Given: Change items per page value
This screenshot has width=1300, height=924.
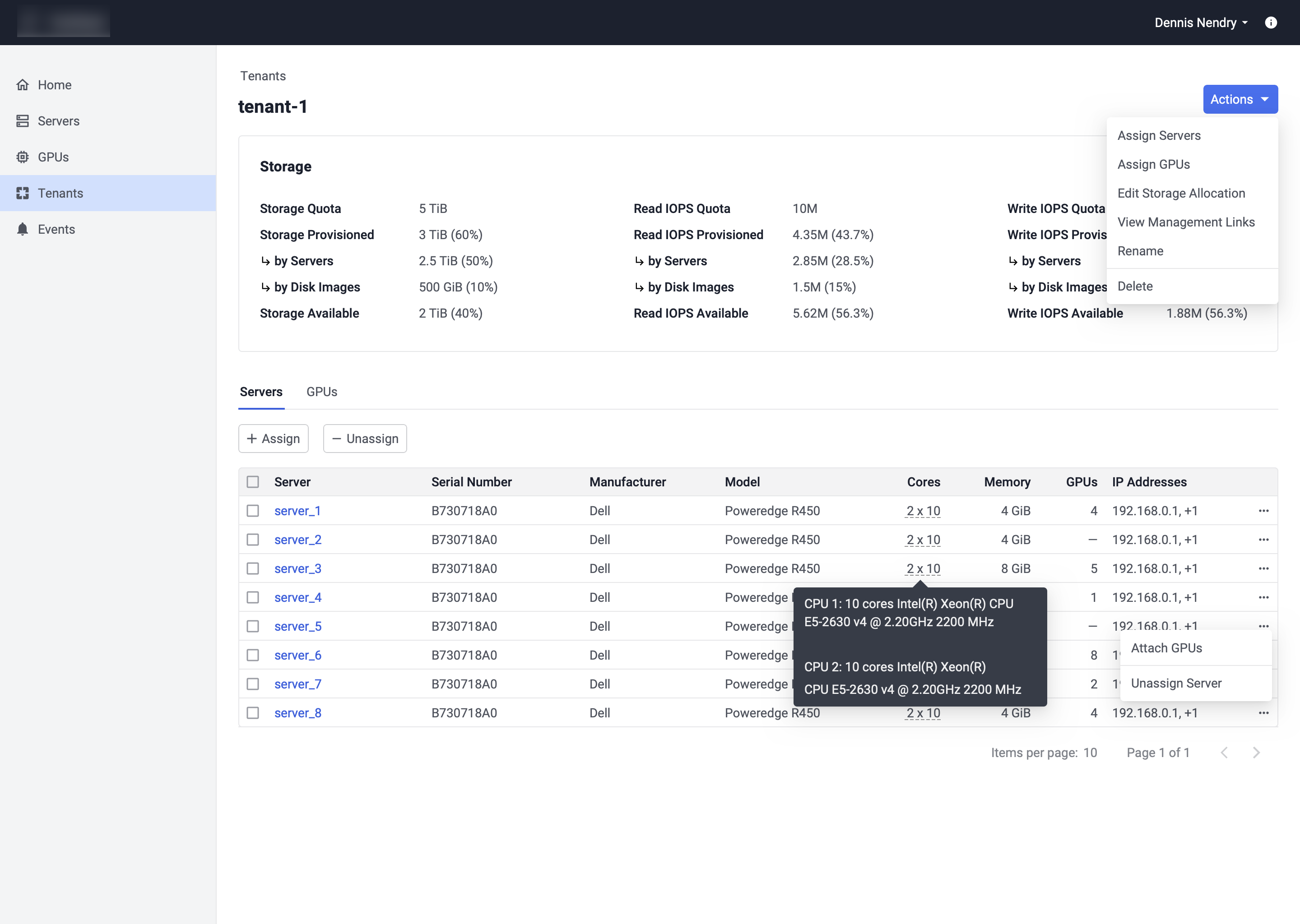Looking at the screenshot, I should [1090, 753].
